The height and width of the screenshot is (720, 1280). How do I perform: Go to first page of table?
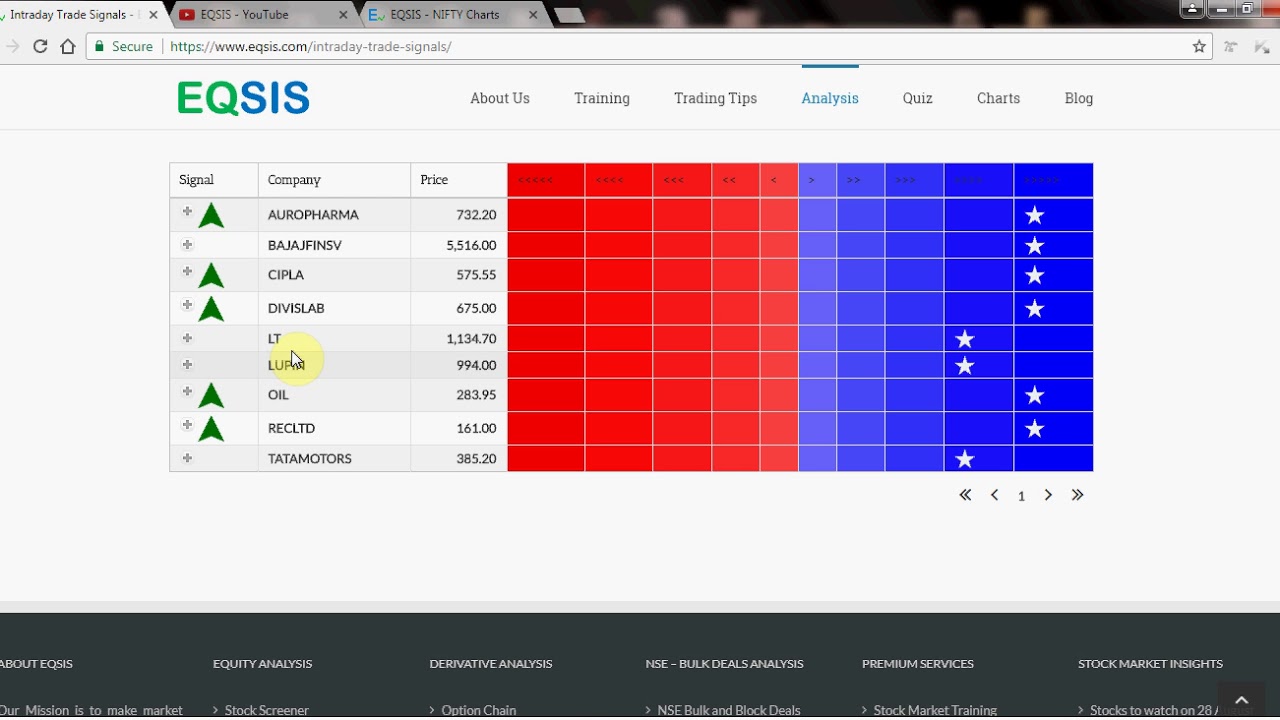(965, 495)
